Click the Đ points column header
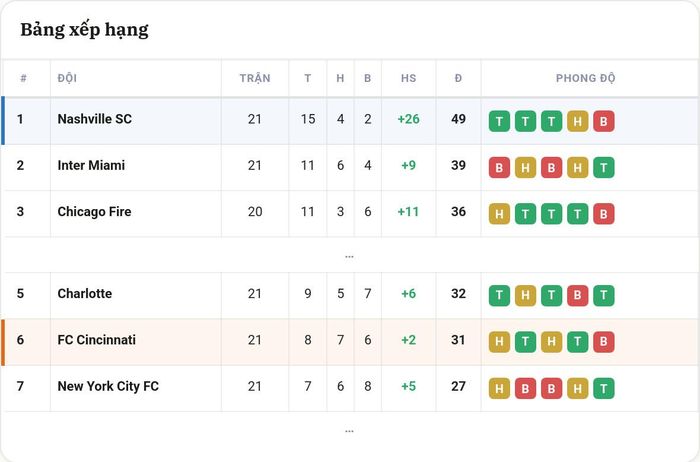This screenshot has width=700, height=462. pyautogui.click(x=458, y=78)
